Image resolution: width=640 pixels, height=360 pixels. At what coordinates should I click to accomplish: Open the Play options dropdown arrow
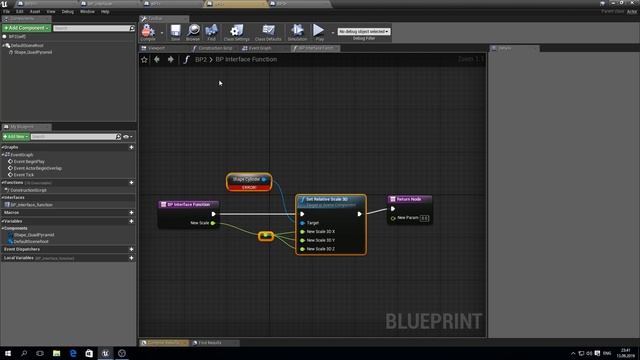332,32
